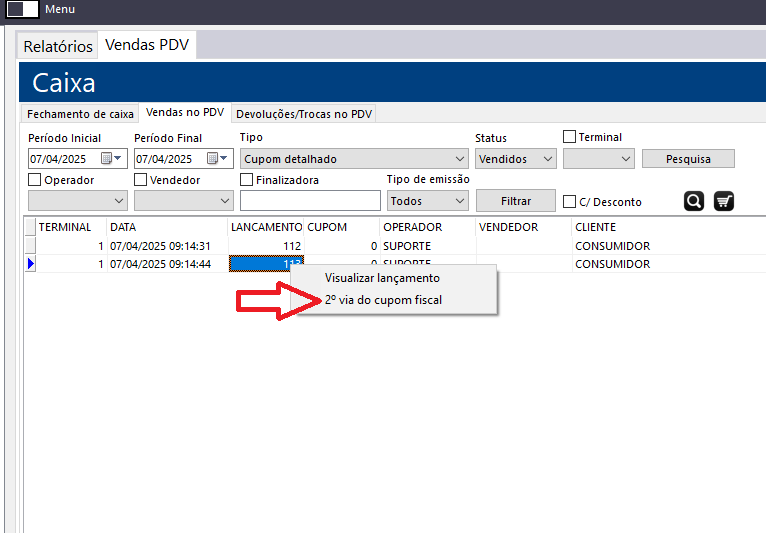Check the Operador filter checkbox
This screenshot has width=766, height=533.
(x=35, y=180)
